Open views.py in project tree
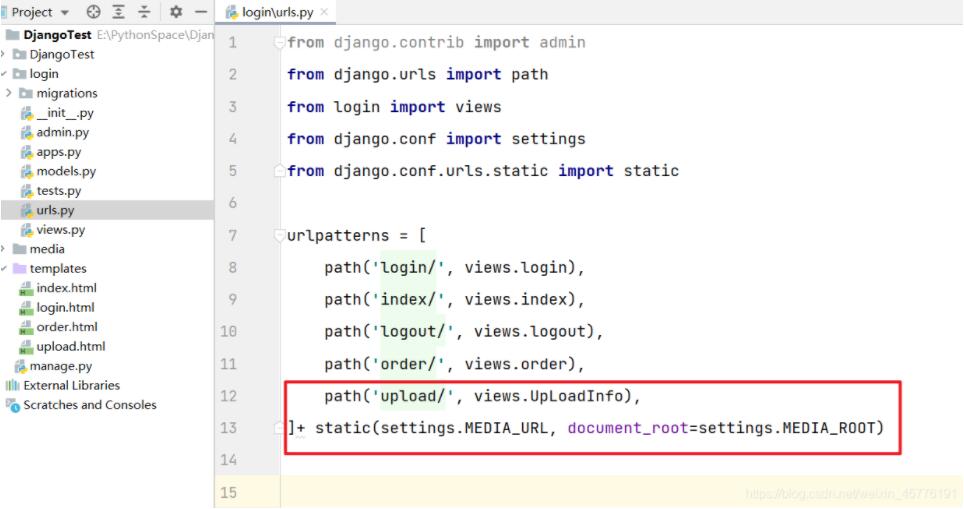 [60, 230]
